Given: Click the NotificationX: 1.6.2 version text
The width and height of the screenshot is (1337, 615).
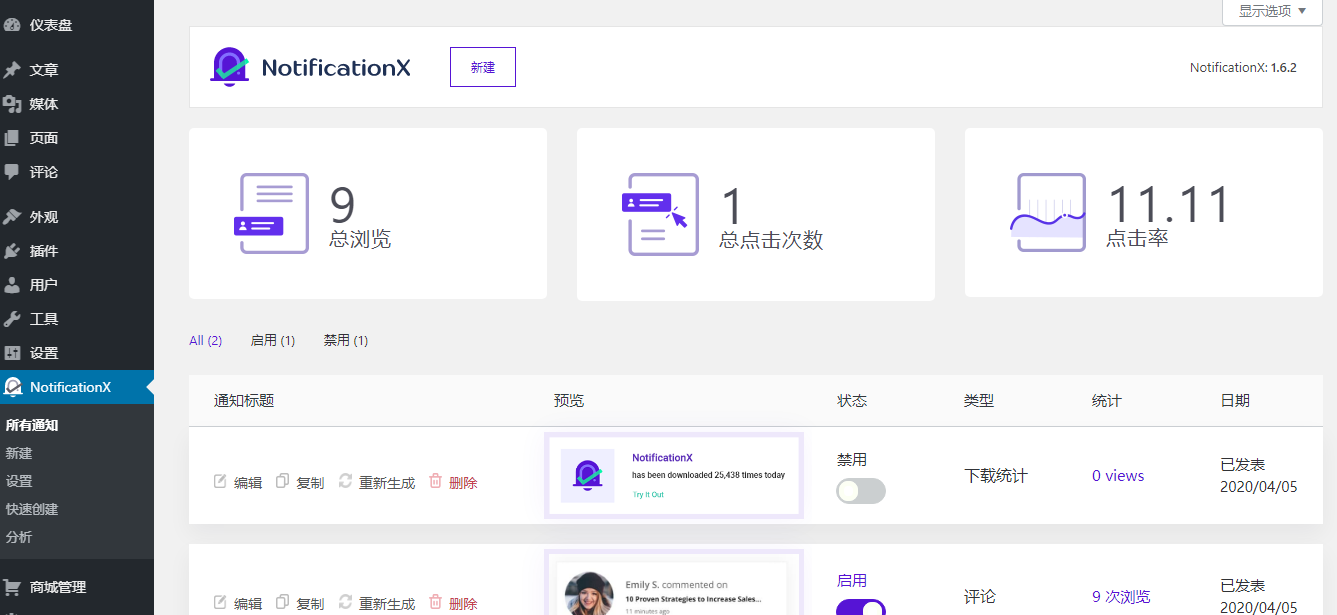Looking at the screenshot, I should coord(1243,68).
